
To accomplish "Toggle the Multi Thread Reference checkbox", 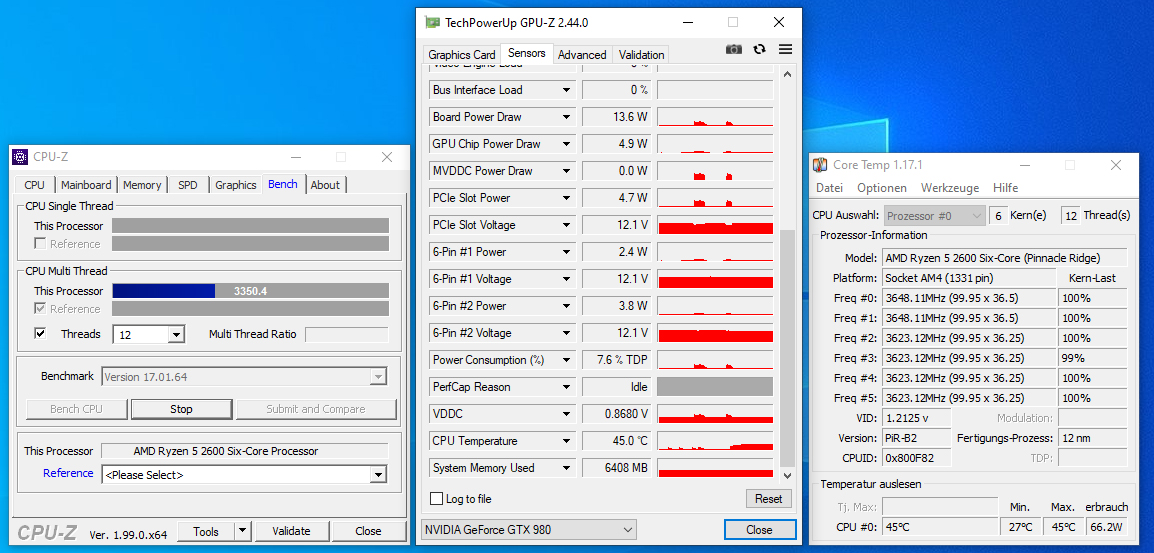I will coord(40,309).
